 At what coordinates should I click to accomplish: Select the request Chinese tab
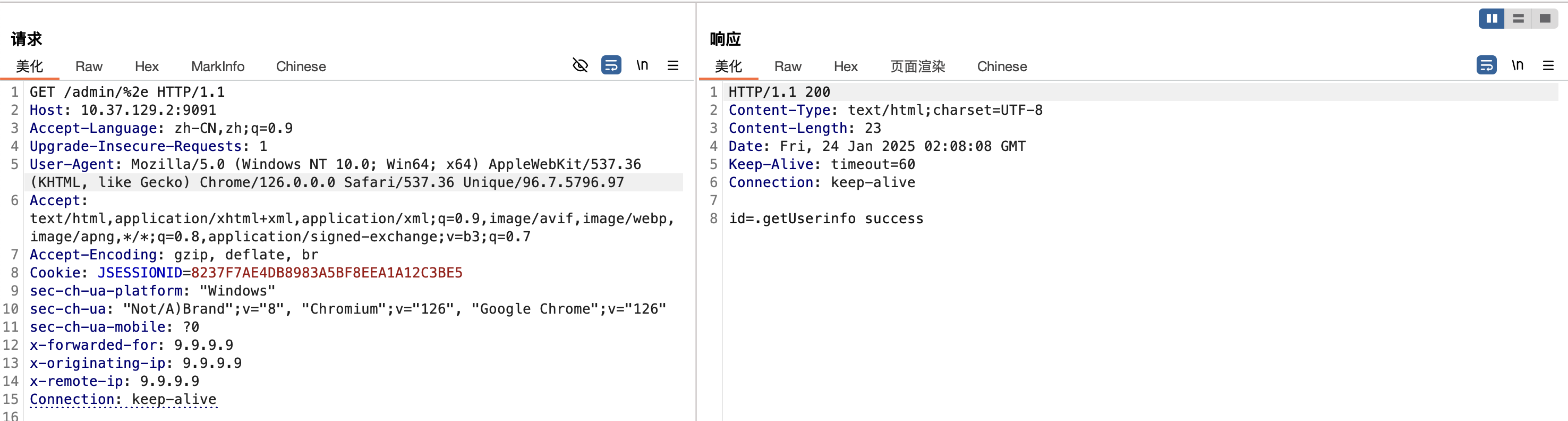pos(301,66)
